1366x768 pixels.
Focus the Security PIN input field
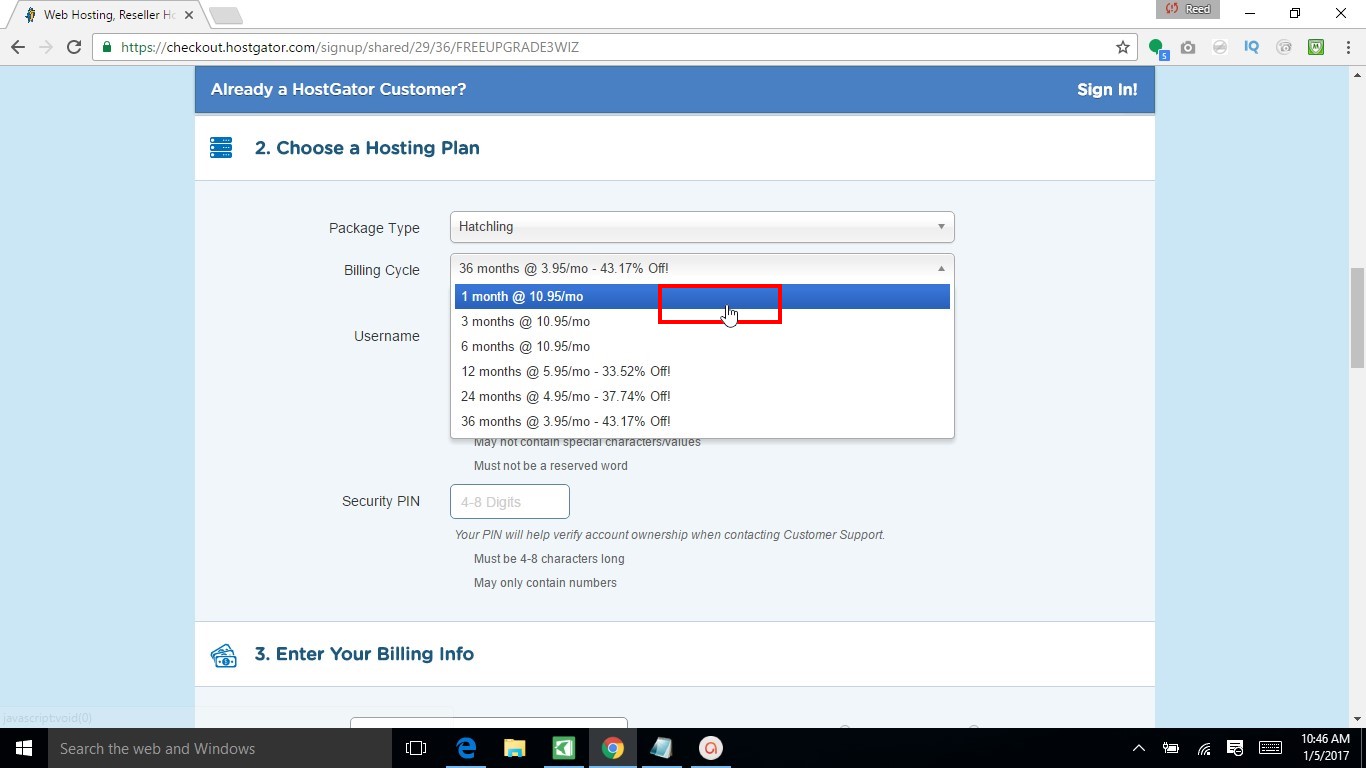[x=510, y=501]
